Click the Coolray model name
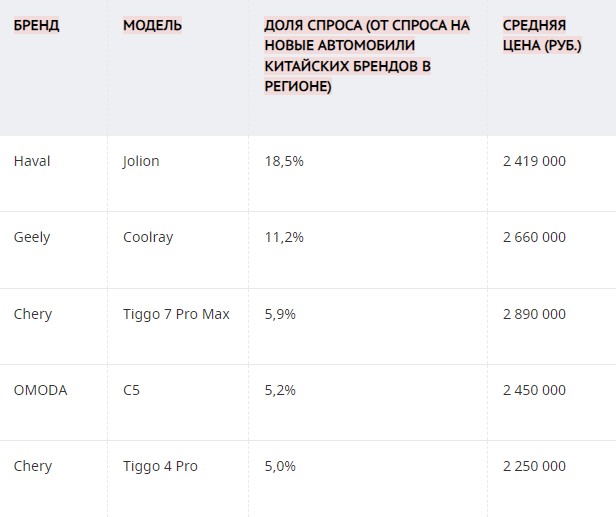Screen dimensions: 616x517 click(x=148, y=238)
